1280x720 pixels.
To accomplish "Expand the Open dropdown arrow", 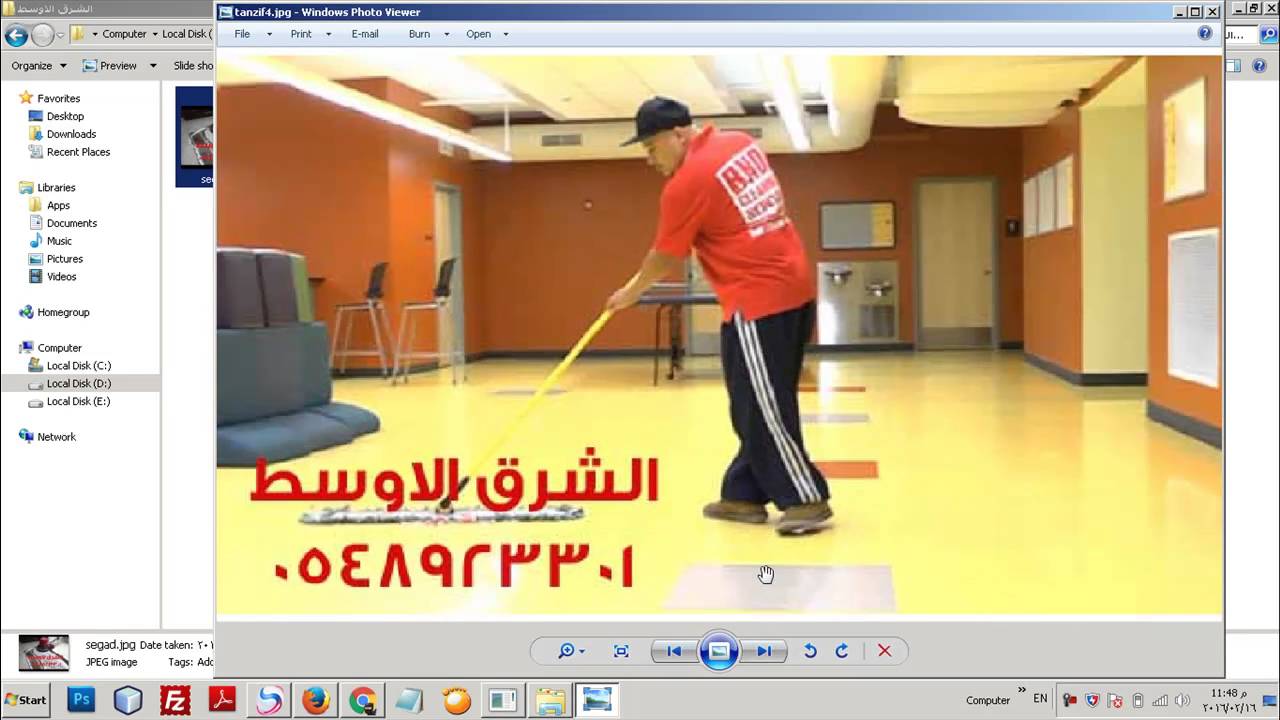I will tap(505, 34).
